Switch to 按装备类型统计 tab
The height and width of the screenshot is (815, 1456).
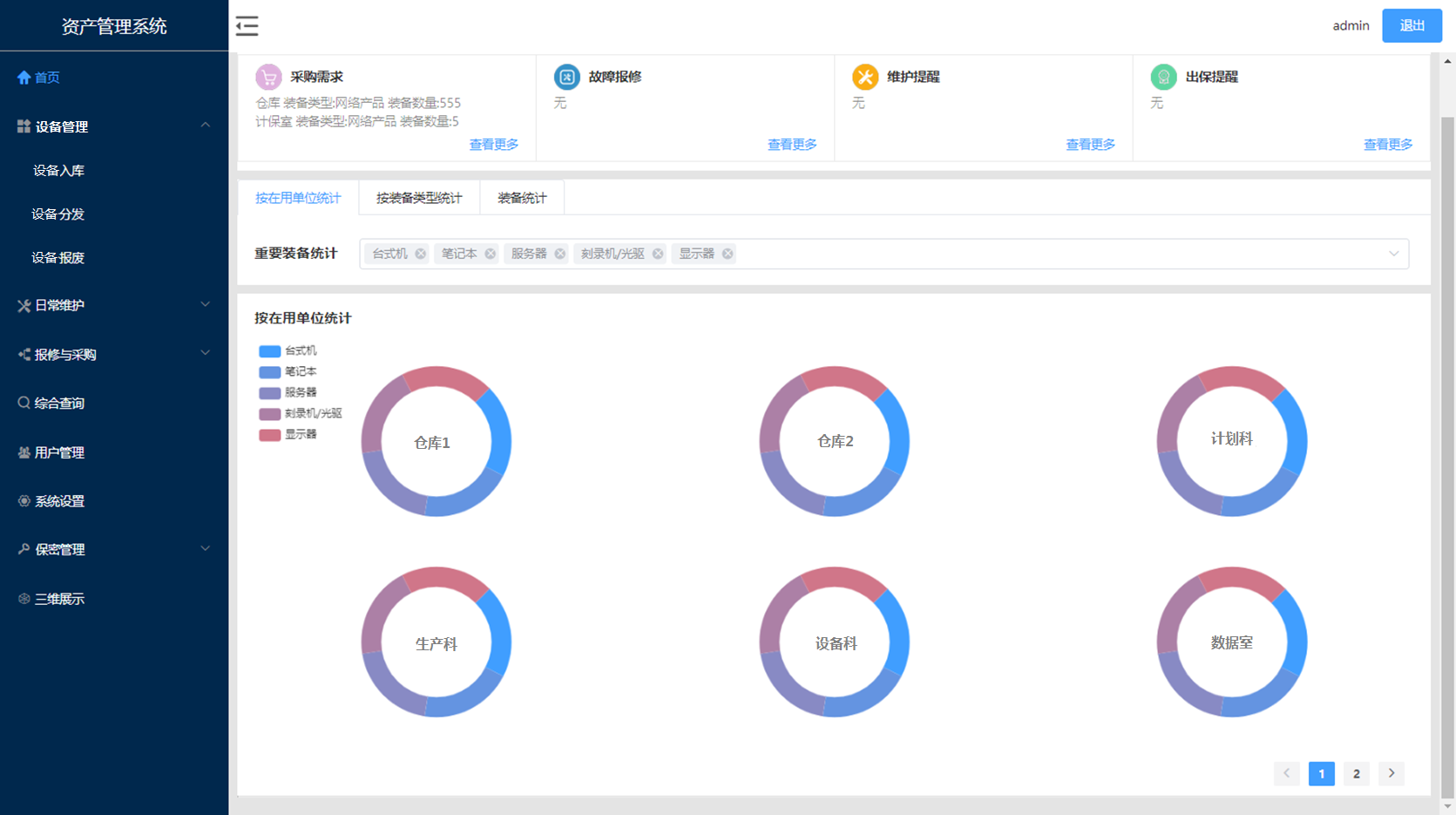[419, 198]
